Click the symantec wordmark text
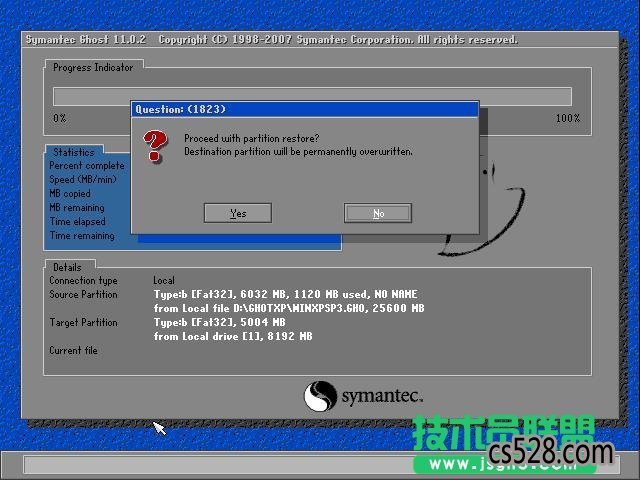Image resolution: width=640 pixels, height=480 pixels. click(382, 396)
